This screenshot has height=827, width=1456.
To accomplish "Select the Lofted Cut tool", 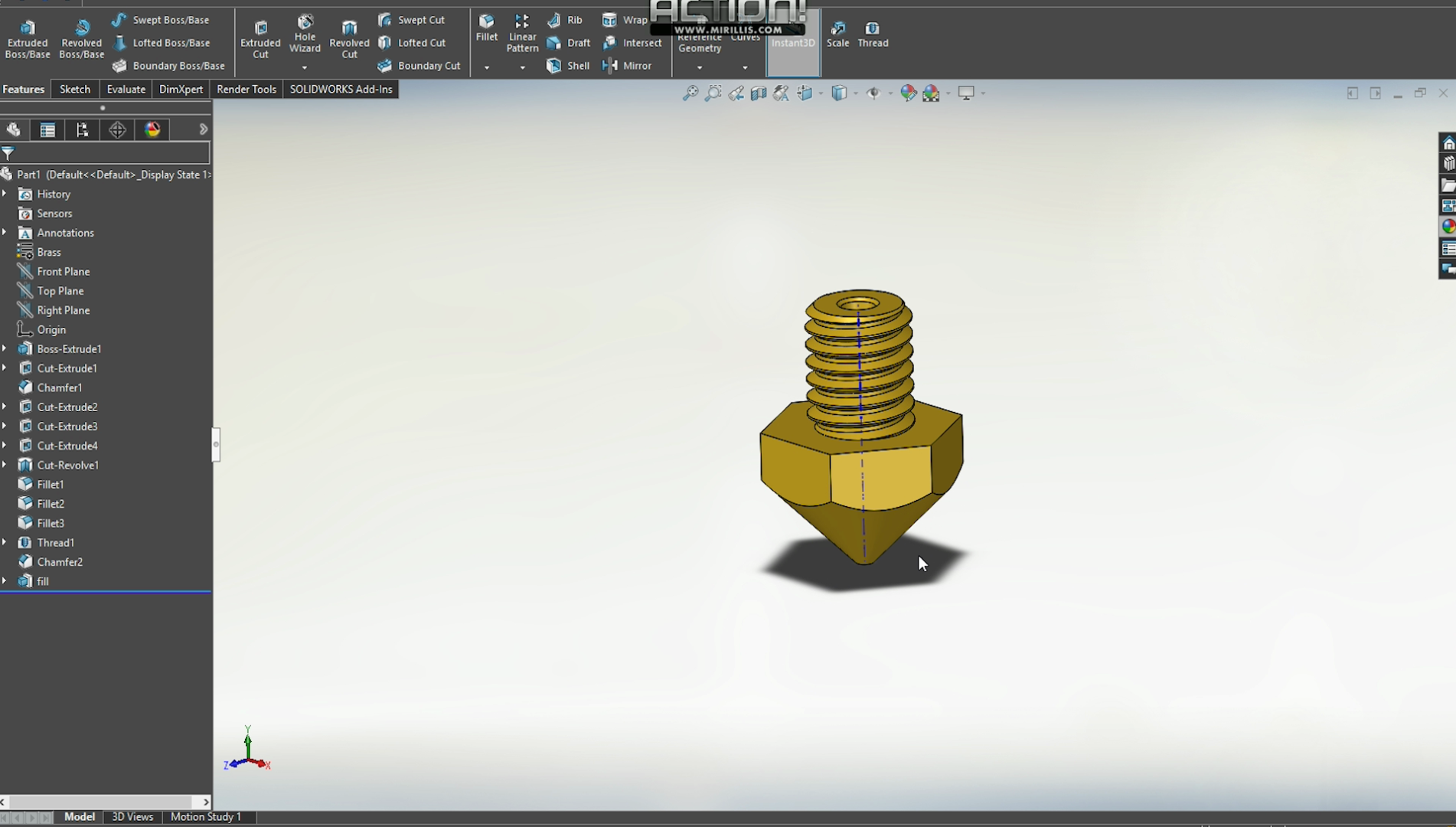I will click(412, 43).
